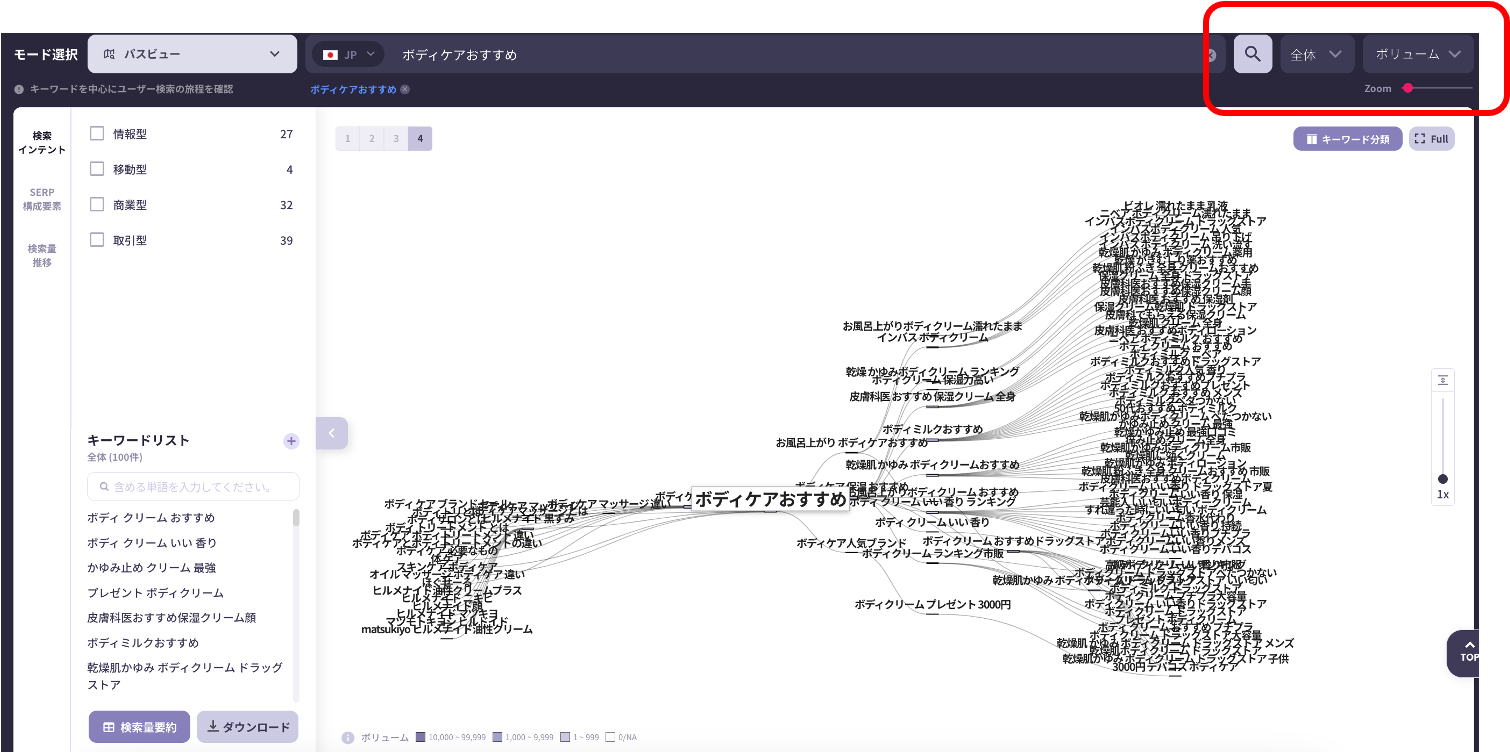Click the plus icon beside キーワードリスト
The height and width of the screenshot is (752, 1510).
[291, 441]
